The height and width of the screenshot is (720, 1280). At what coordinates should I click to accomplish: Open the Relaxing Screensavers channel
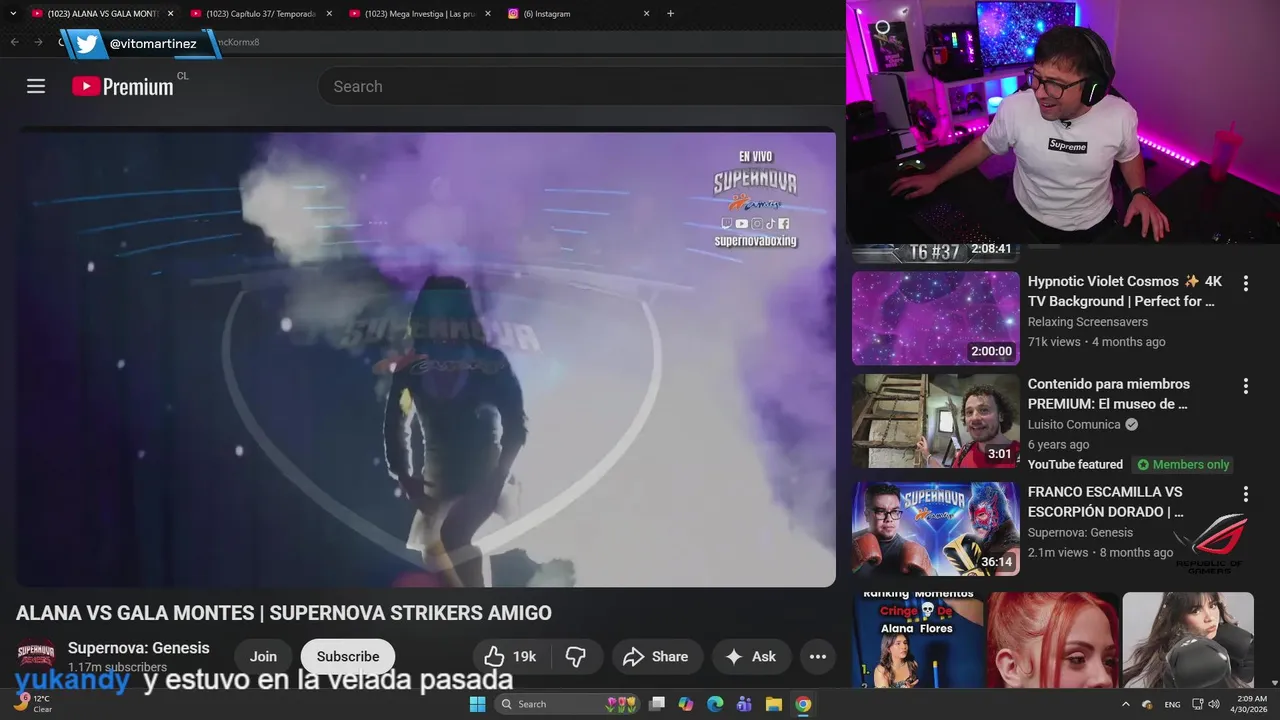1088,322
